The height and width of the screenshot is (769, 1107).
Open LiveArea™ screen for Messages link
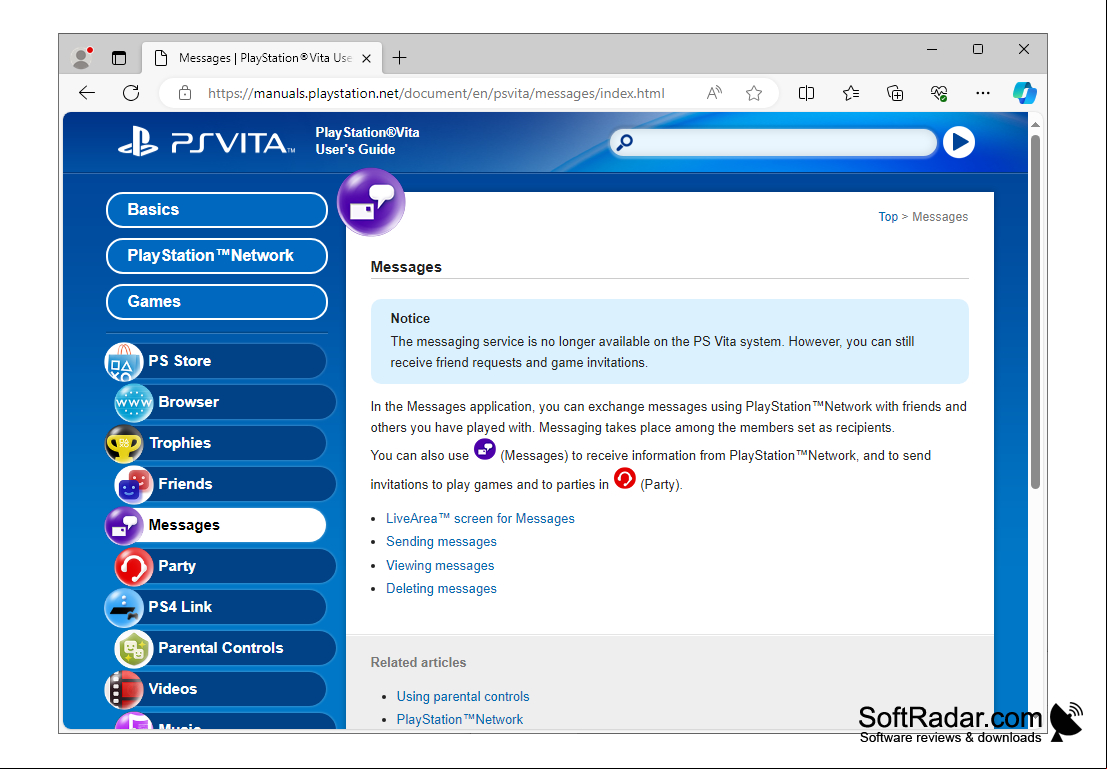tap(480, 518)
